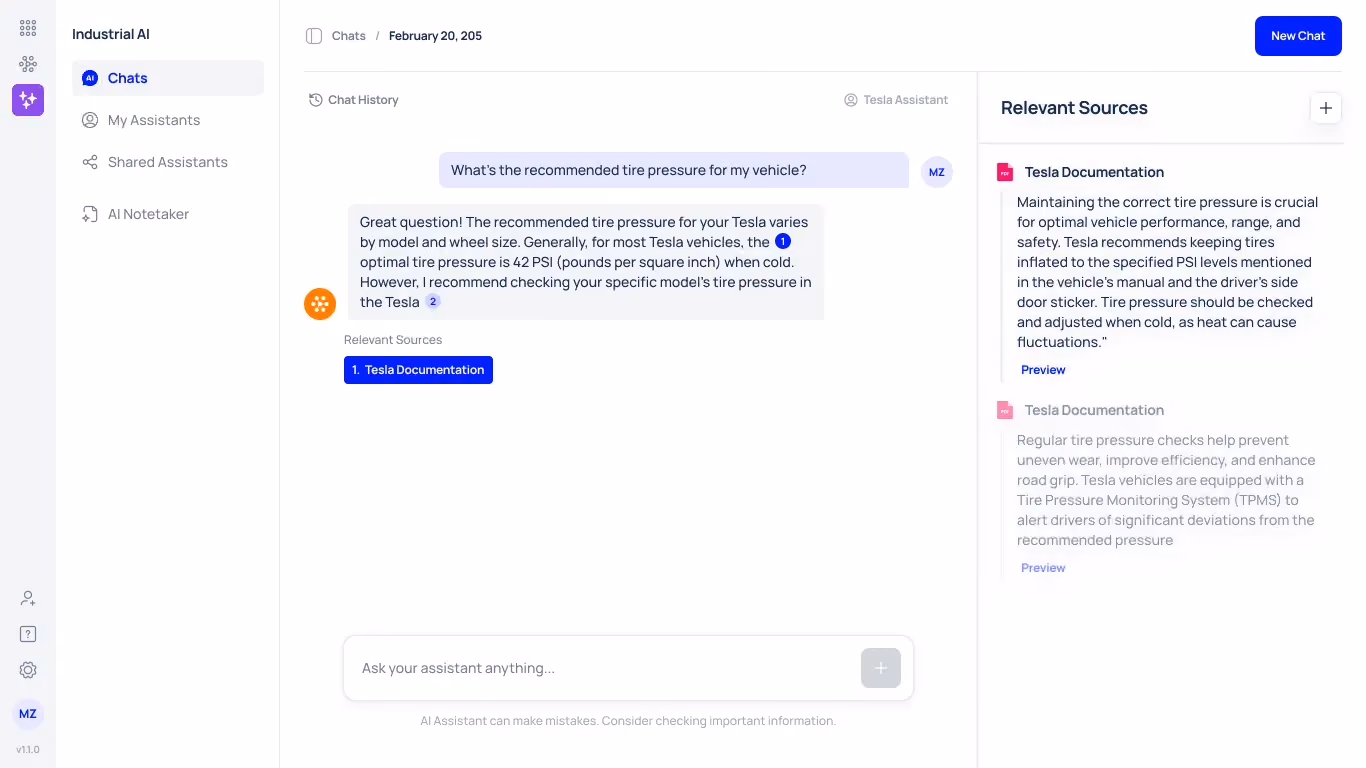Image resolution: width=1366 pixels, height=768 pixels.
Task: Open Chats in the sidebar
Action: 168,78
